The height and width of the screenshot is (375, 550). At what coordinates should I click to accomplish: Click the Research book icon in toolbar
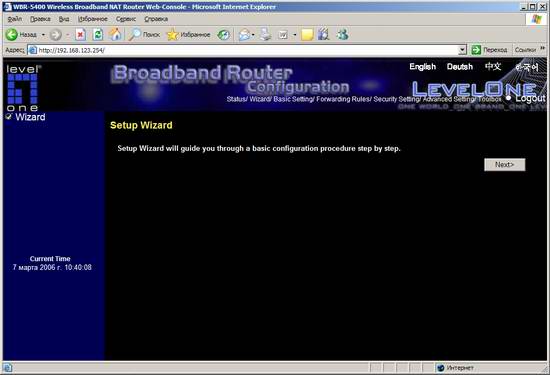(x=323, y=34)
